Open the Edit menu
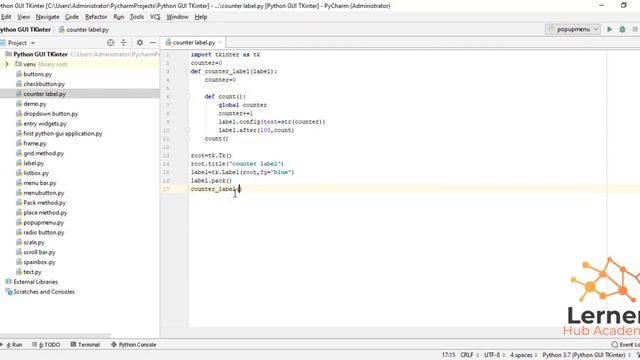The image size is (640, 360). (x=6, y=17)
